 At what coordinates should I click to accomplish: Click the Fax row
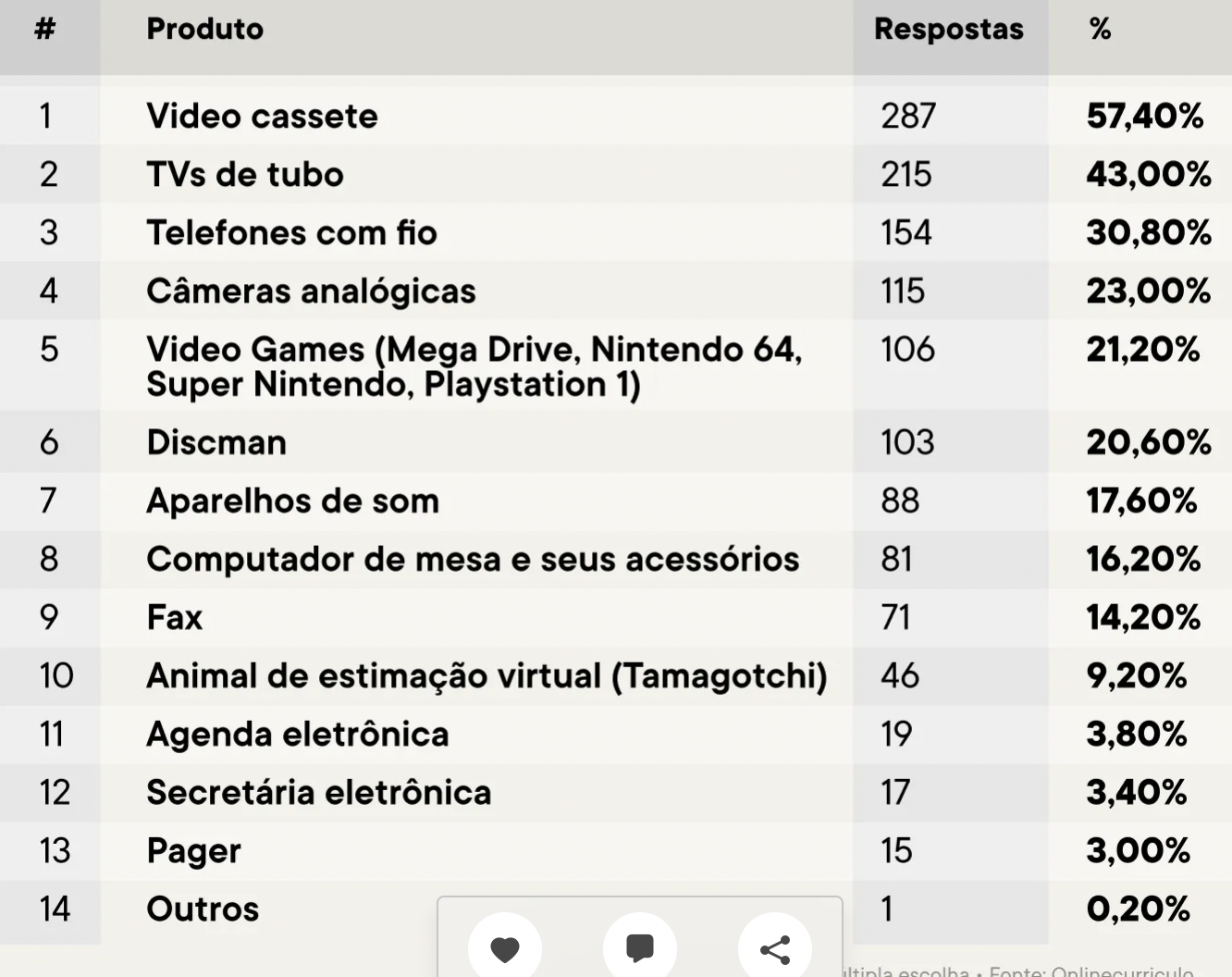click(616, 617)
